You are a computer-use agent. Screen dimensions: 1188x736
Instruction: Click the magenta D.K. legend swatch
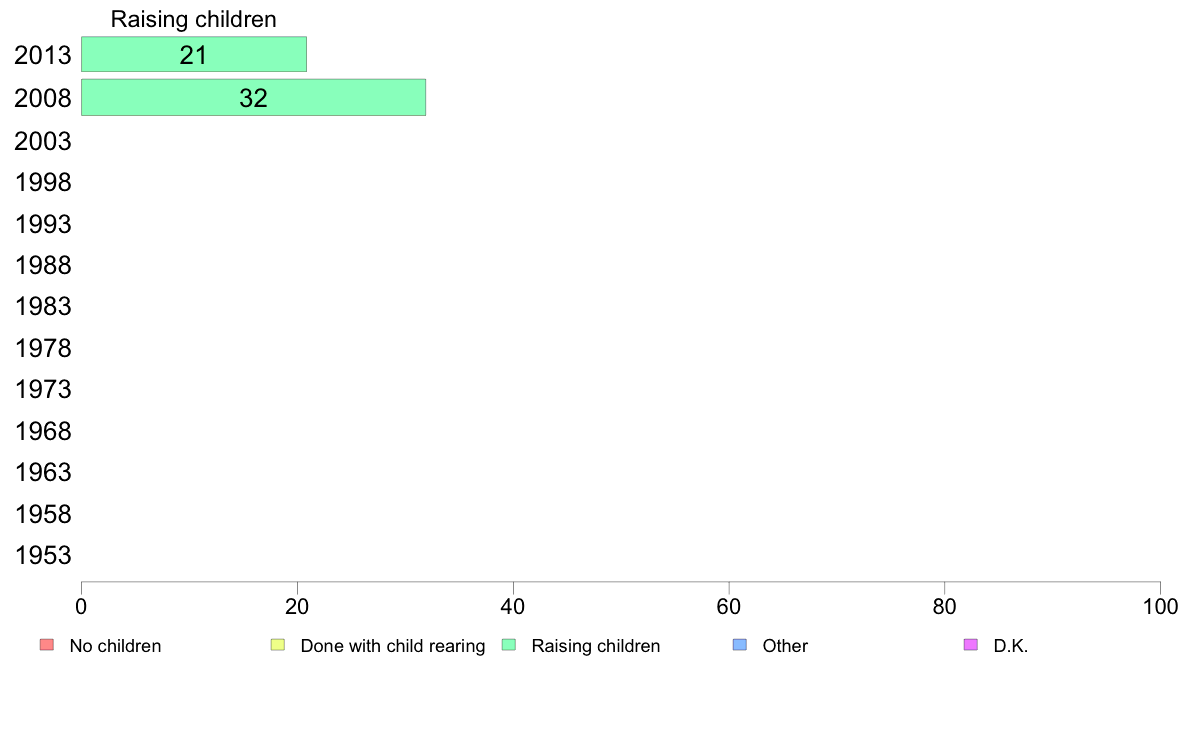click(971, 645)
